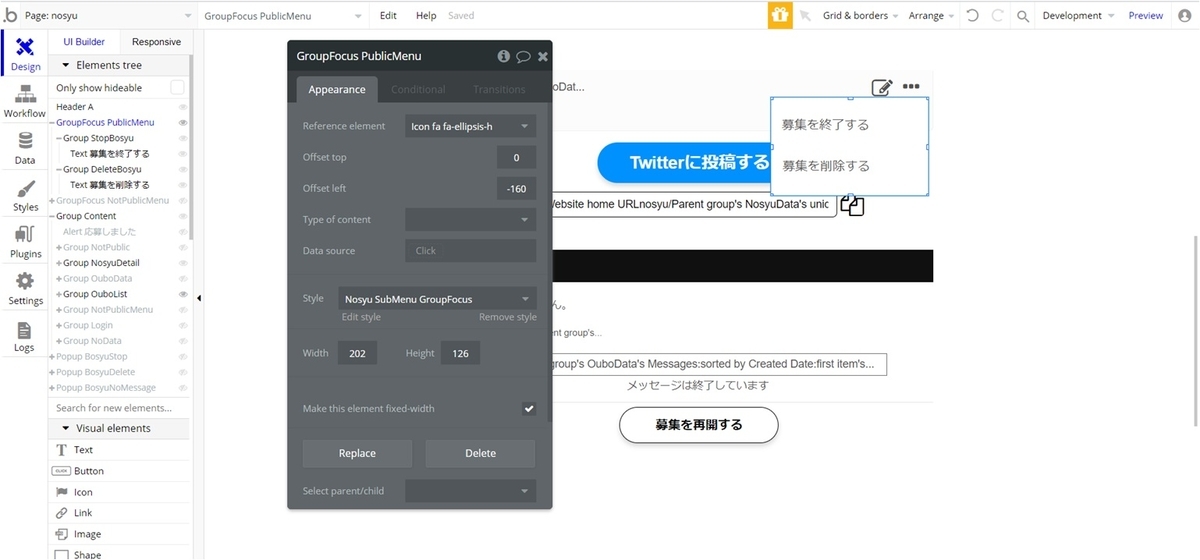Open Arrange dropdown
This screenshot has width=1200, height=560.
tap(931, 16)
